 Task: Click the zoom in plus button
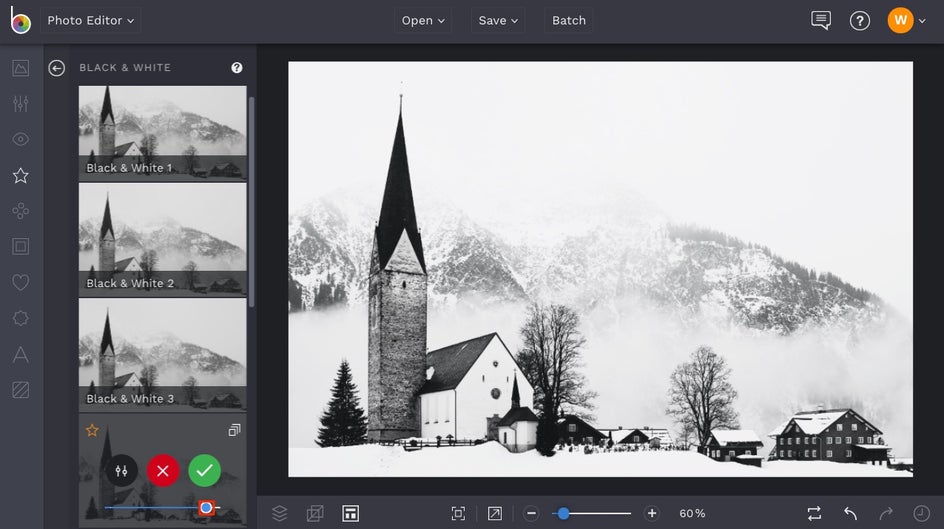coord(651,513)
